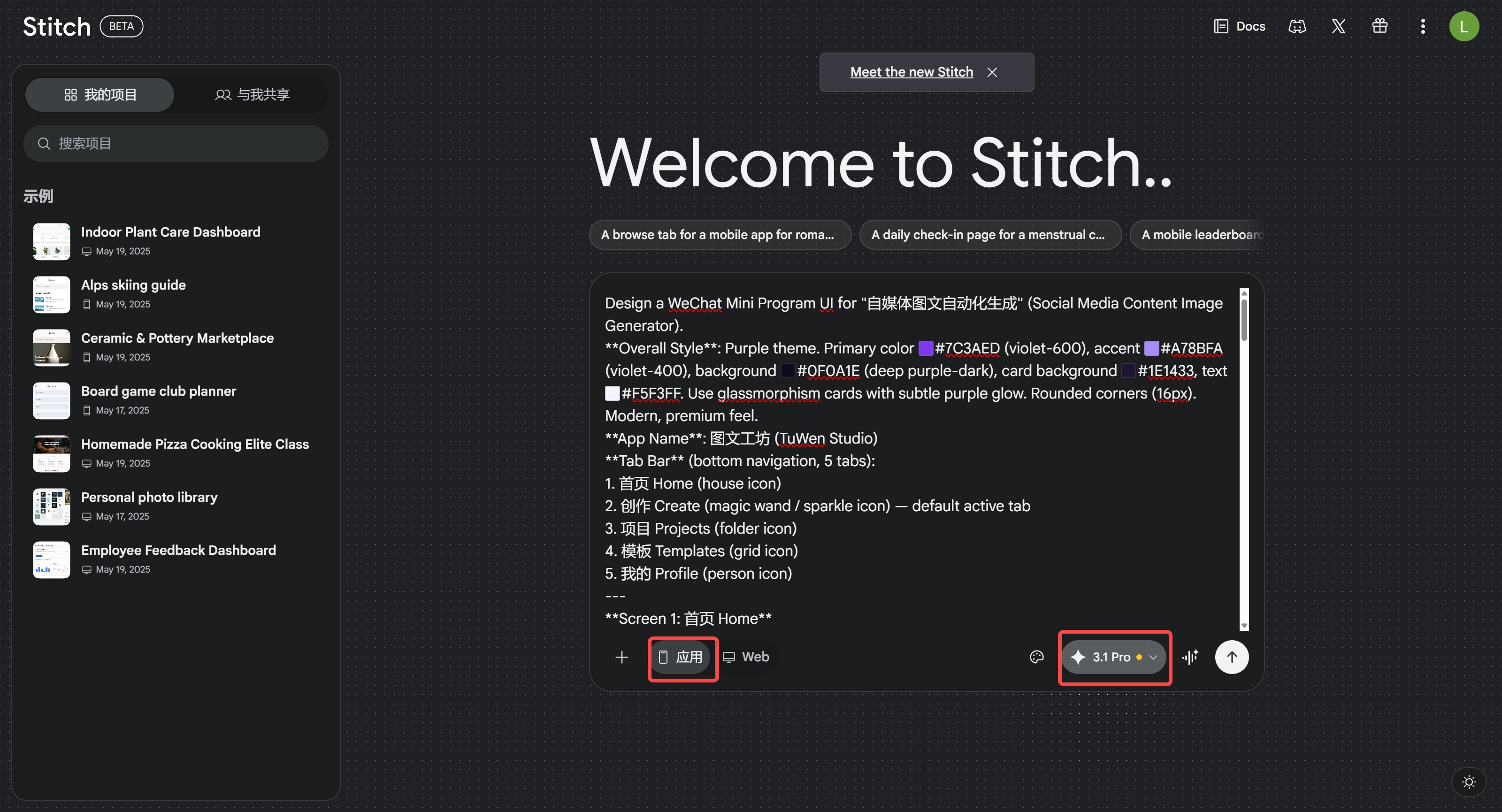Open Ceramic & Pottery Marketplace project

pyautogui.click(x=175, y=347)
